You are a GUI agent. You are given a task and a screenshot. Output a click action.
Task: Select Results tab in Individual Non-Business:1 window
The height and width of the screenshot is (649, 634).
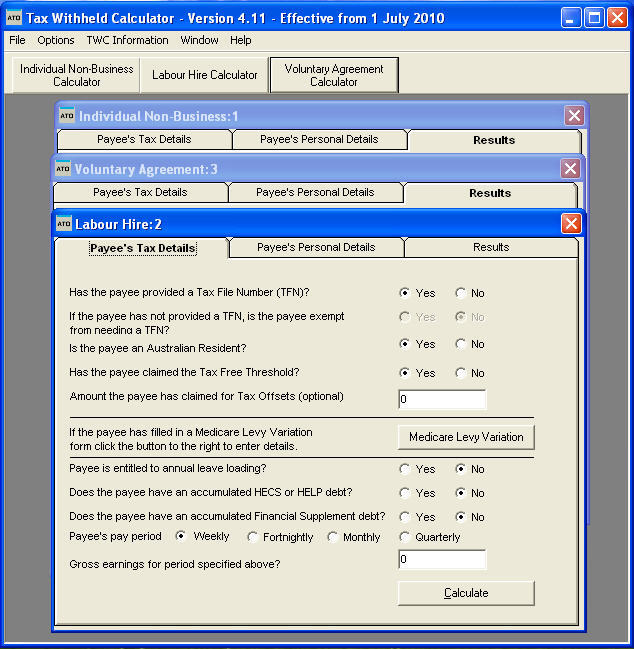point(494,140)
